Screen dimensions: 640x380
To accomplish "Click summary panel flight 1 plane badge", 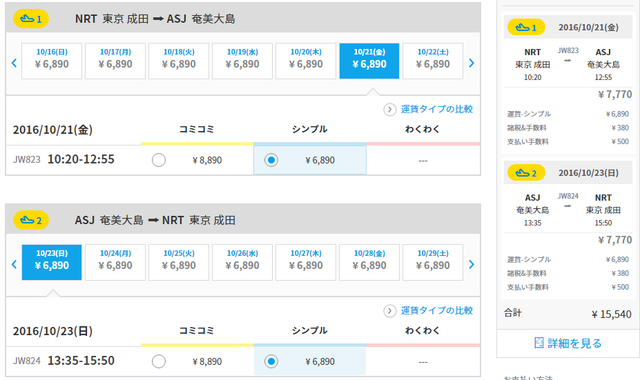I will click(x=526, y=27).
